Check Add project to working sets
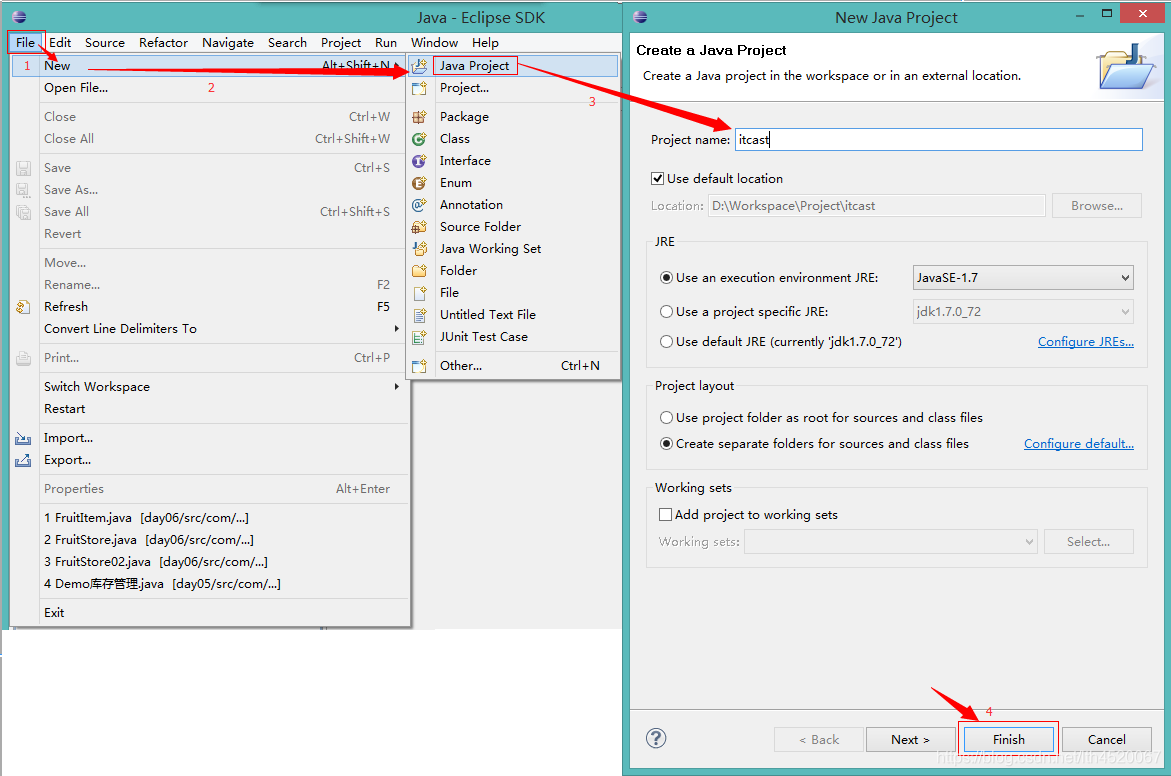The image size is (1171, 776). [665, 515]
